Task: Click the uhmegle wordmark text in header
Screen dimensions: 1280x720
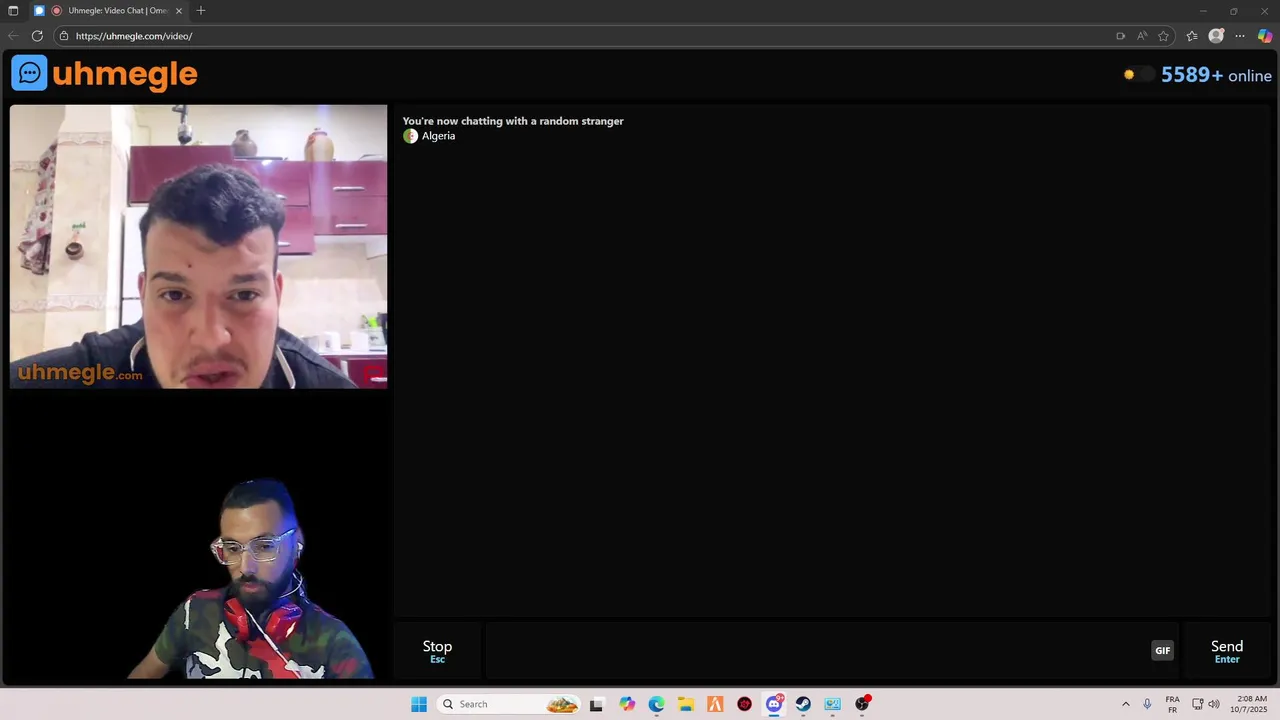Action: [125, 74]
